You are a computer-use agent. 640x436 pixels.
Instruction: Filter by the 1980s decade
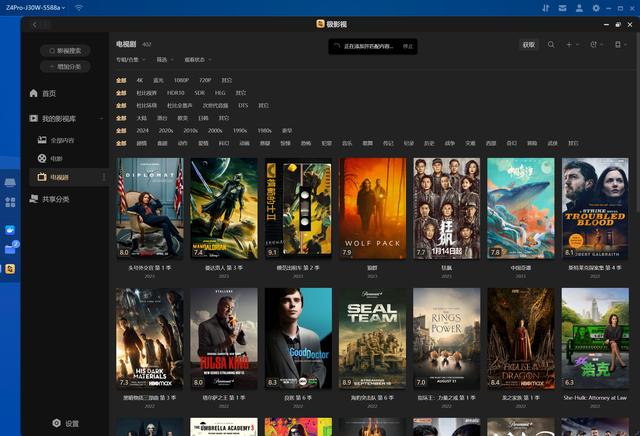point(264,131)
